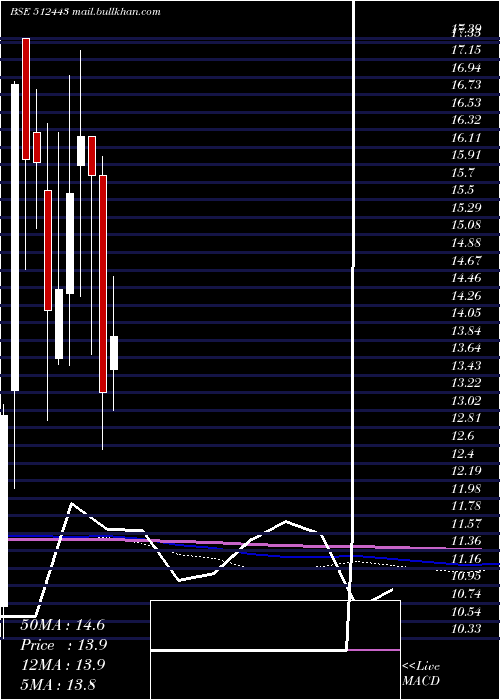Click the Price : 13.9 label
500x700 pixels.
[x=64, y=645]
